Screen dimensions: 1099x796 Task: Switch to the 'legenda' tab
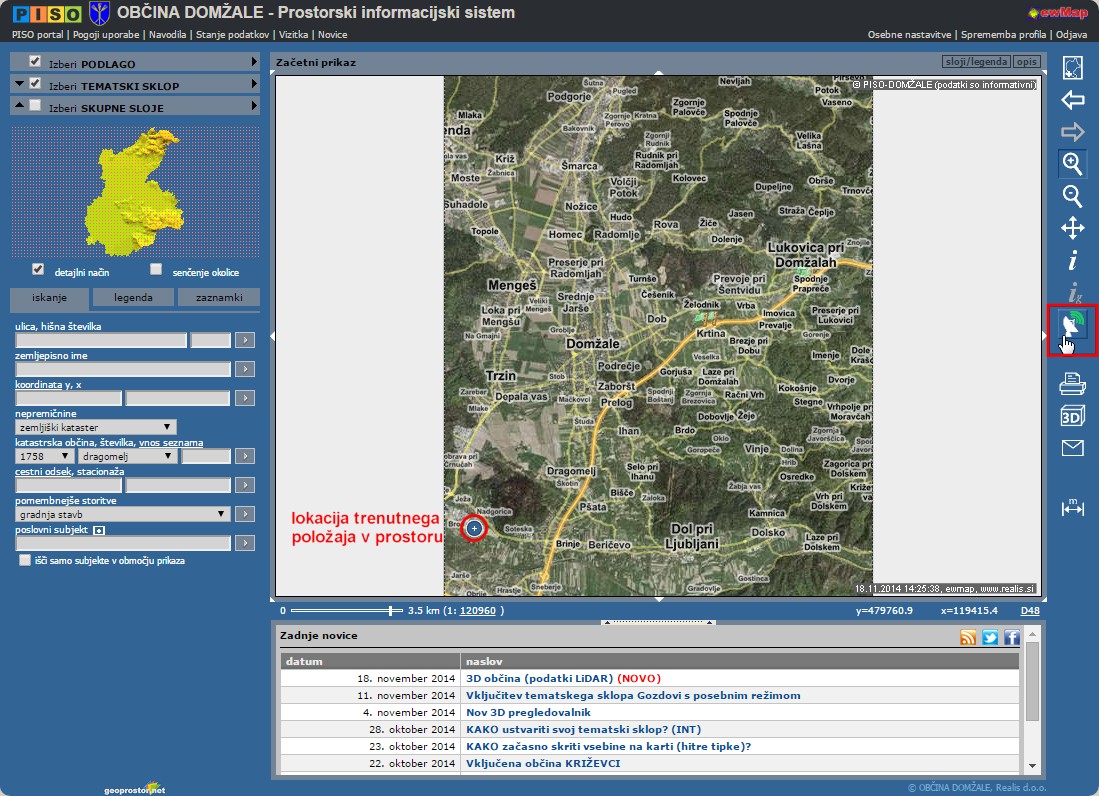pos(133,297)
